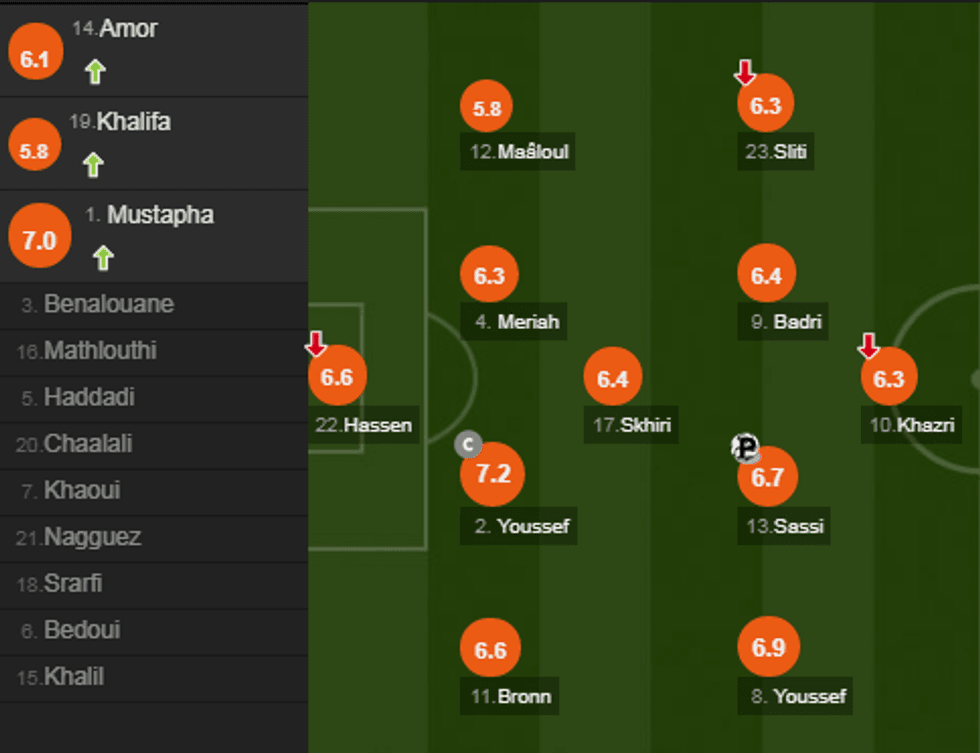This screenshot has height=753, width=980.
Task: Click the red arrow on goalkeeper Hassen
Action: [x=315, y=345]
